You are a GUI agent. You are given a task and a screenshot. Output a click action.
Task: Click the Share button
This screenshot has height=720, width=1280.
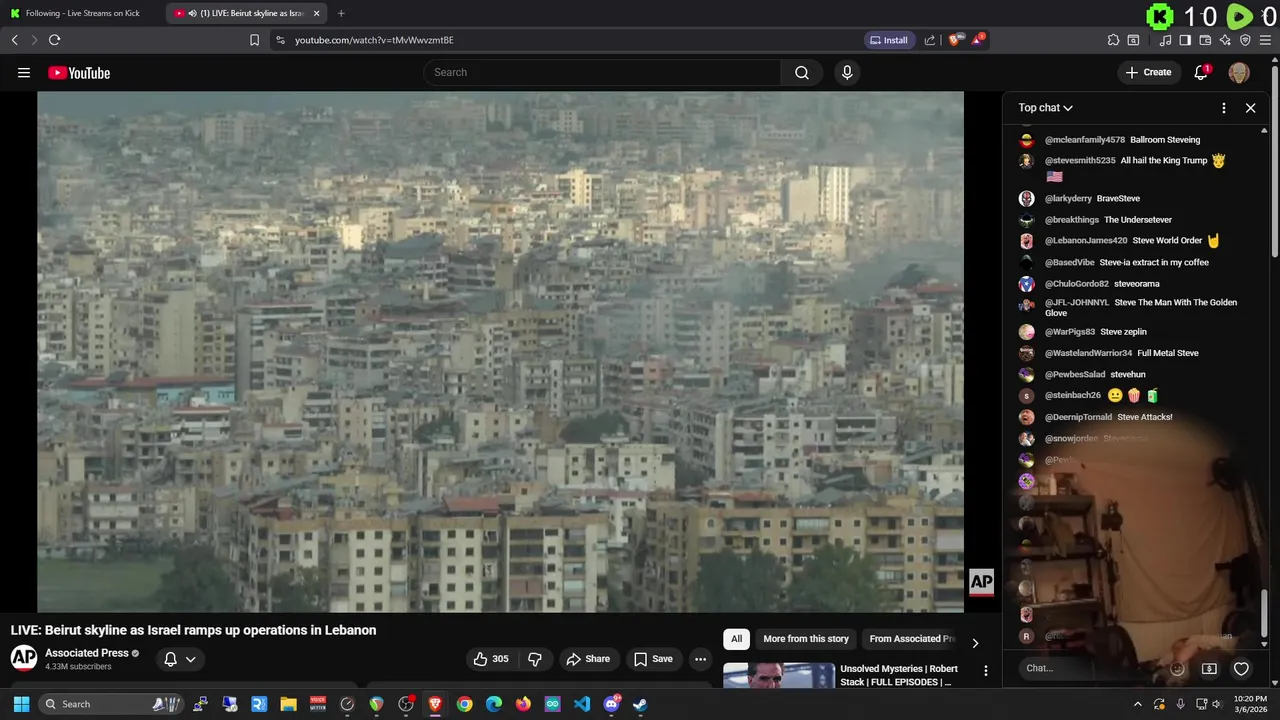[x=588, y=659]
